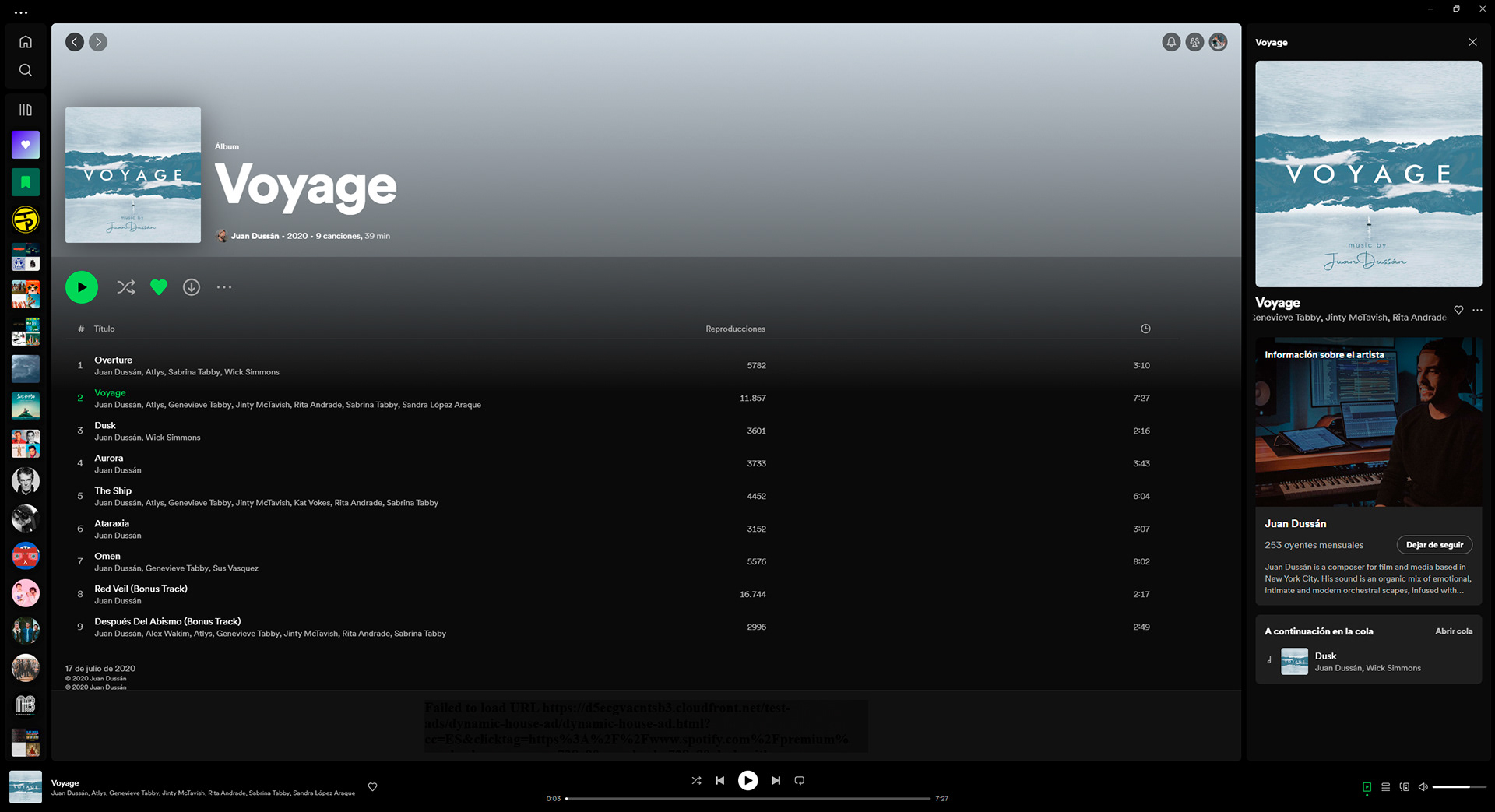Open the Voyage album cover art
Screen dimensions: 1495x812
[133, 175]
